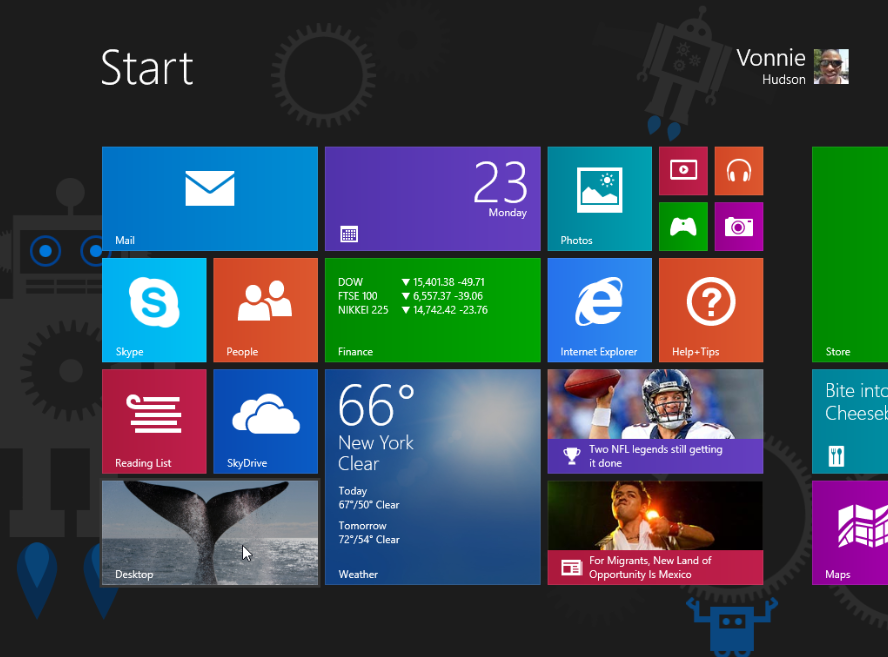Click Vonnie Hudson account picture
The height and width of the screenshot is (657, 888).
(831, 67)
